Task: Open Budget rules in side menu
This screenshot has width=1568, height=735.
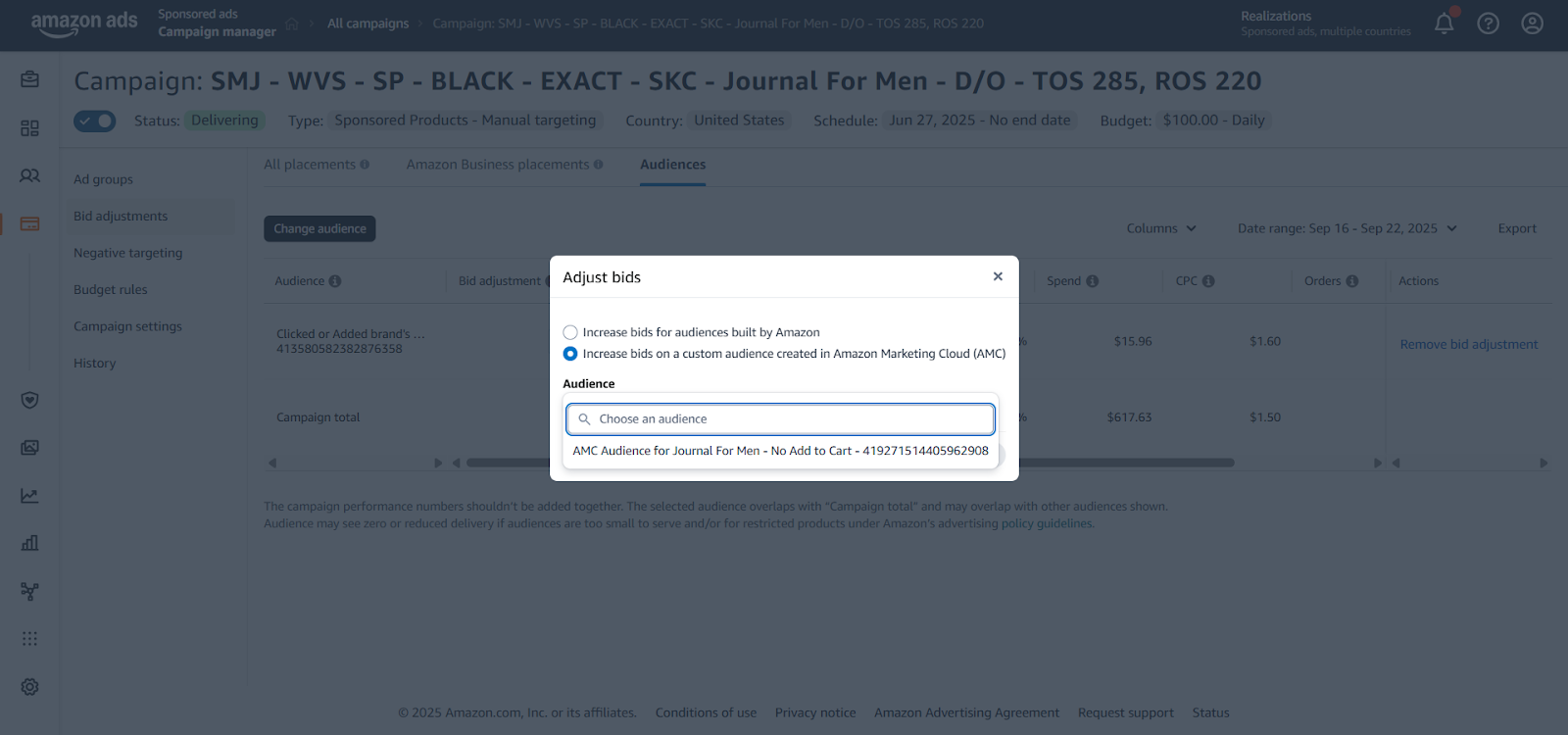Action: point(110,290)
